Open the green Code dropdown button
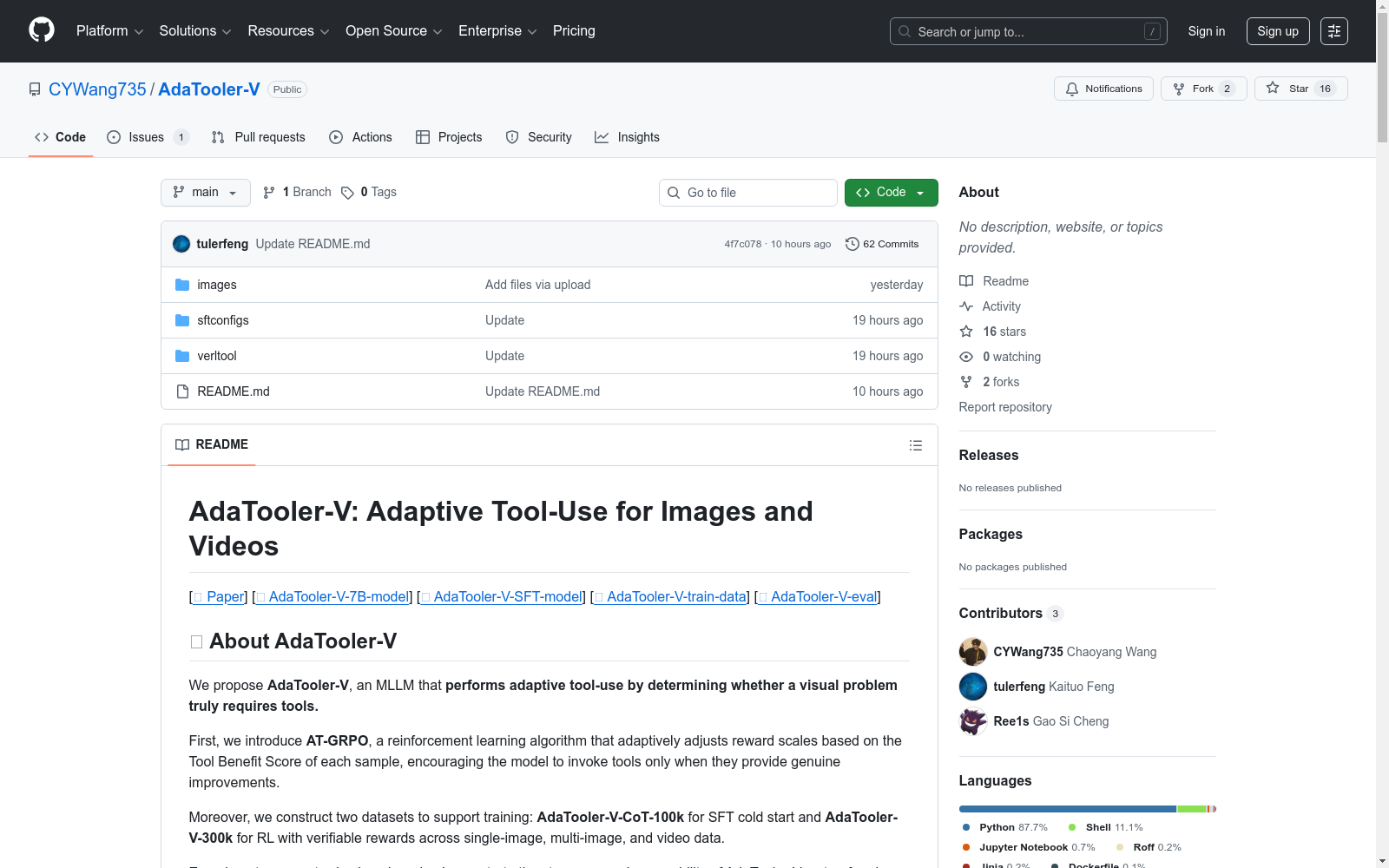This screenshot has height=868, width=1389. tap(891, 193)
